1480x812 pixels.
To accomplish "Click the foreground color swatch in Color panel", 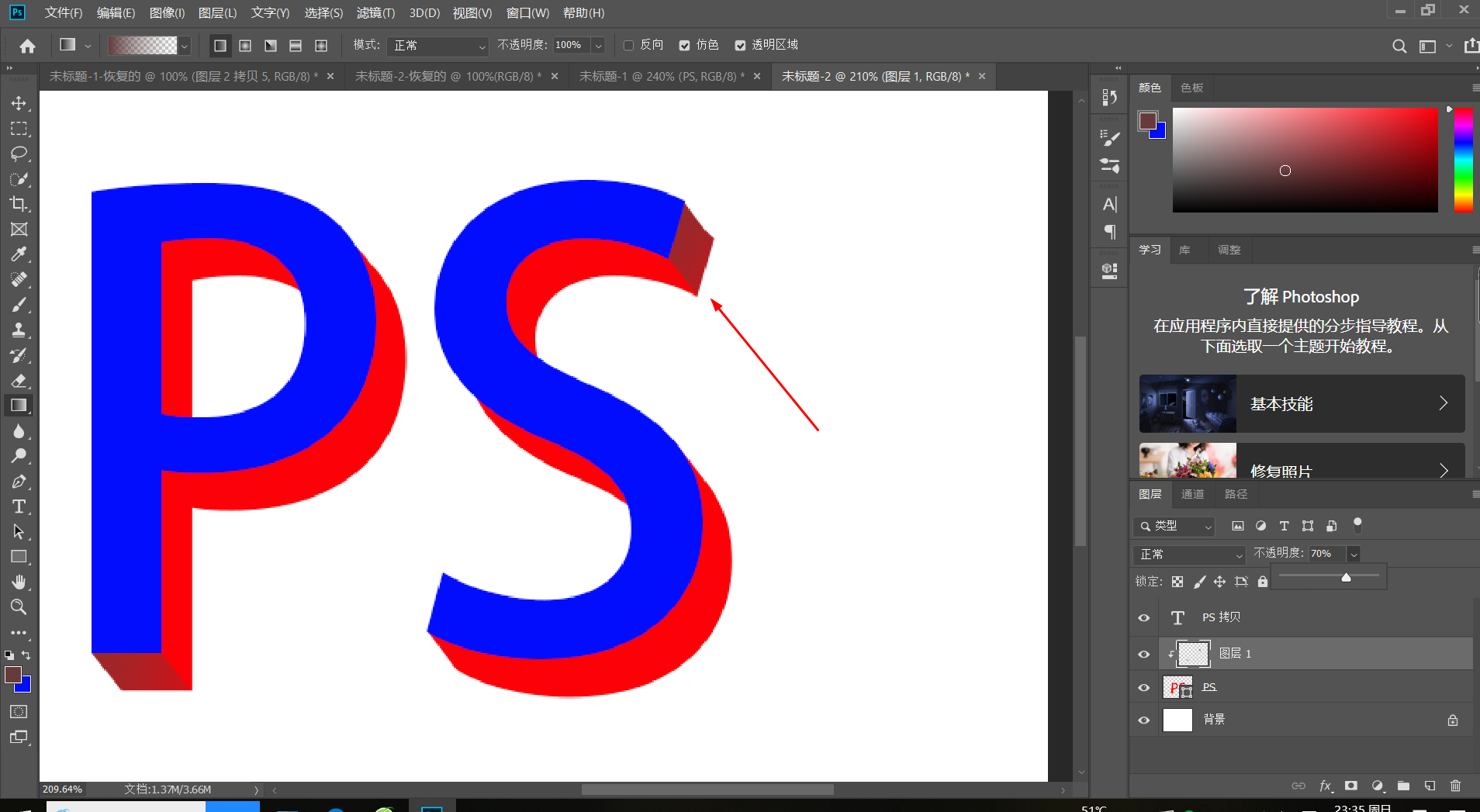I will pyautogui.click(x=1147, y=121).
